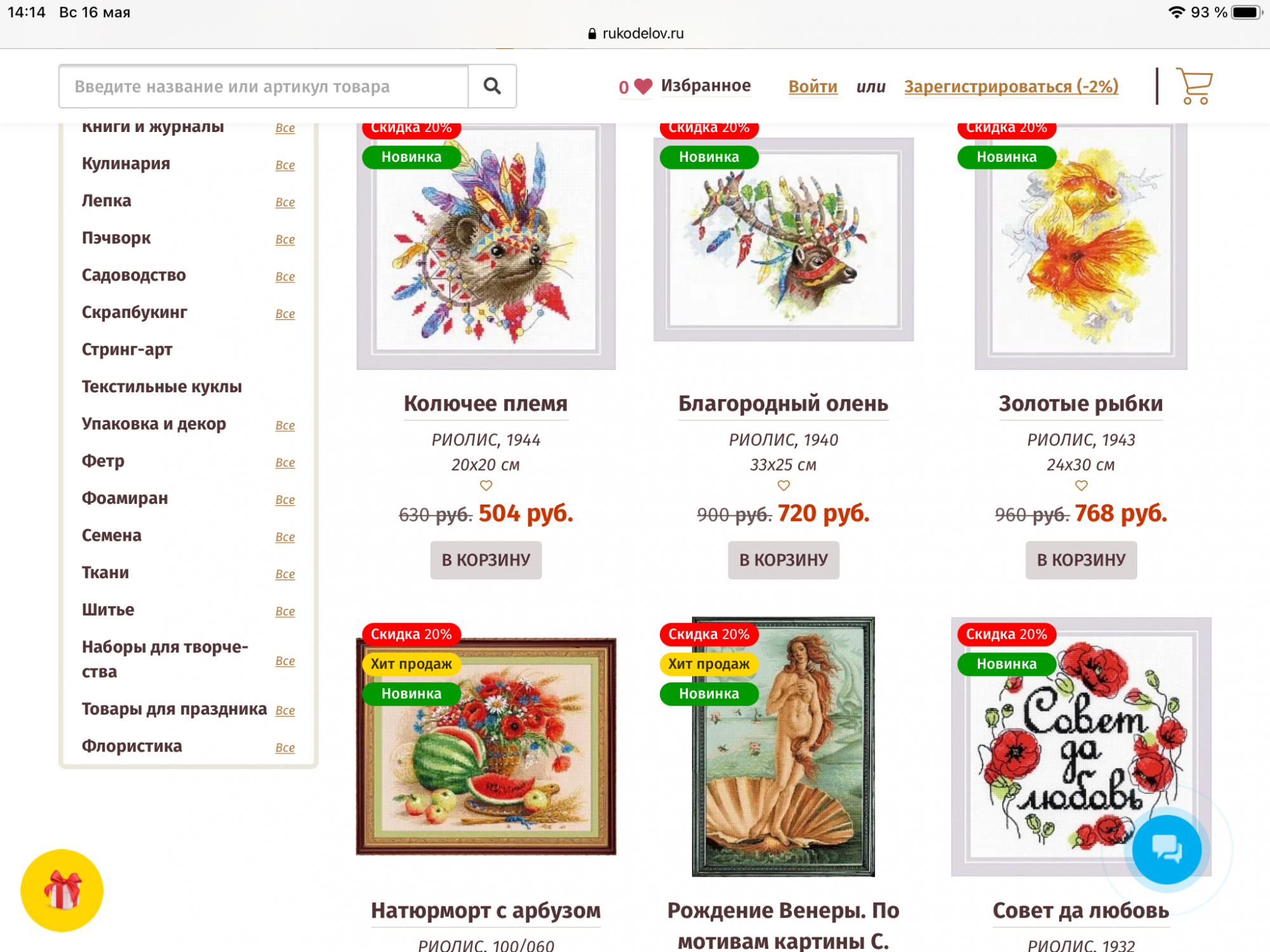Expand Все next to Кулинария
1270x952 pixels.
coord(285,165)
